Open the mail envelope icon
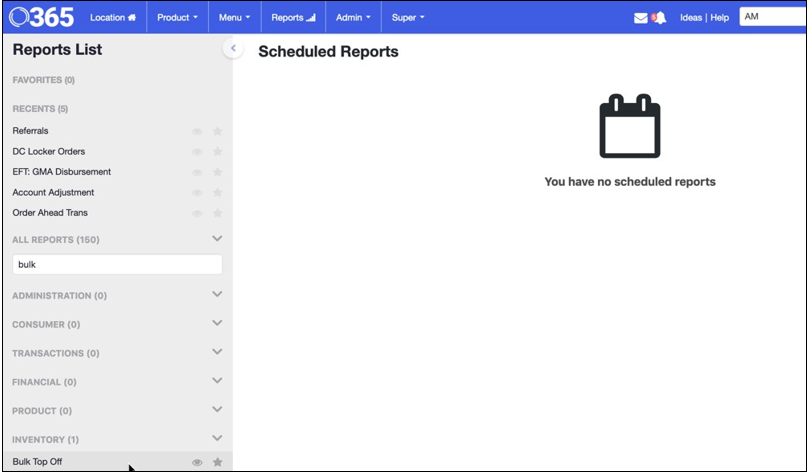 641,18
